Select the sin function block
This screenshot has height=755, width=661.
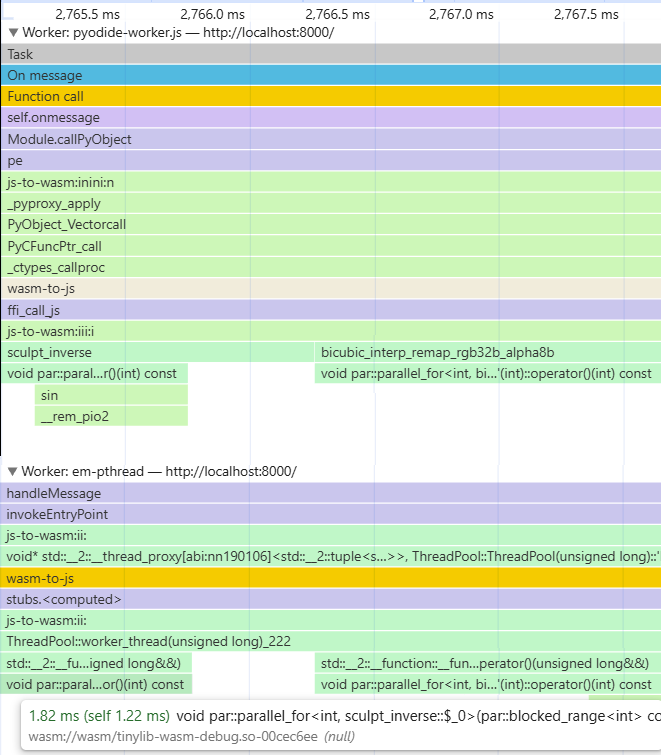[111, 395]
